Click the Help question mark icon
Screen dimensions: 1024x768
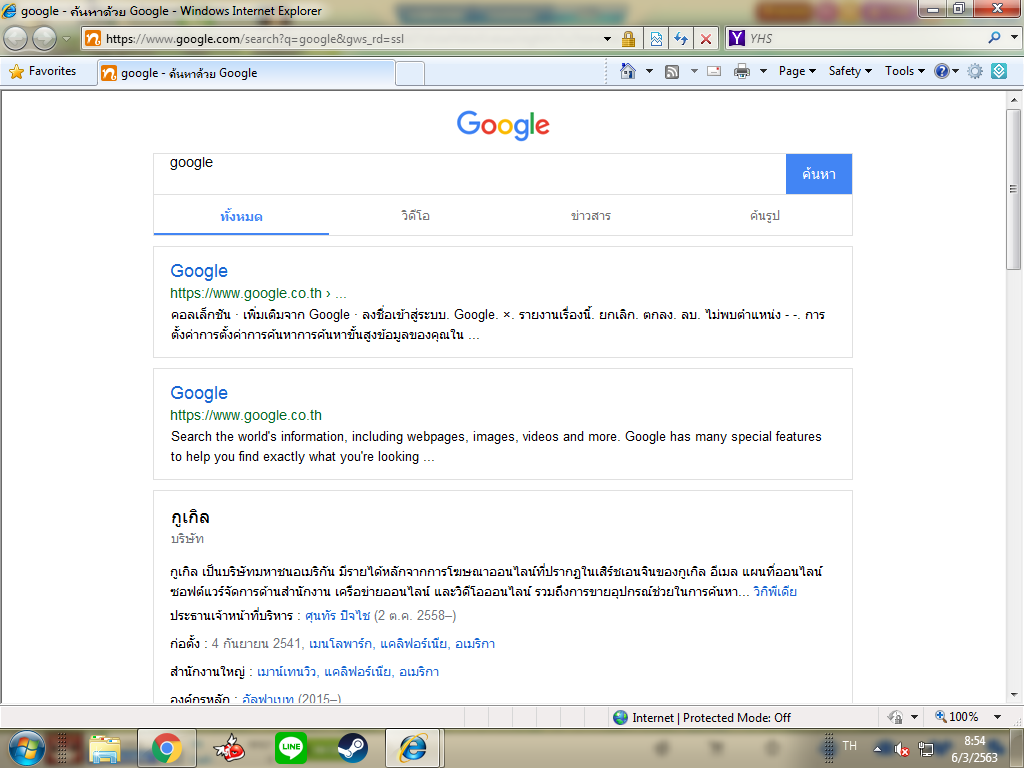941,71
